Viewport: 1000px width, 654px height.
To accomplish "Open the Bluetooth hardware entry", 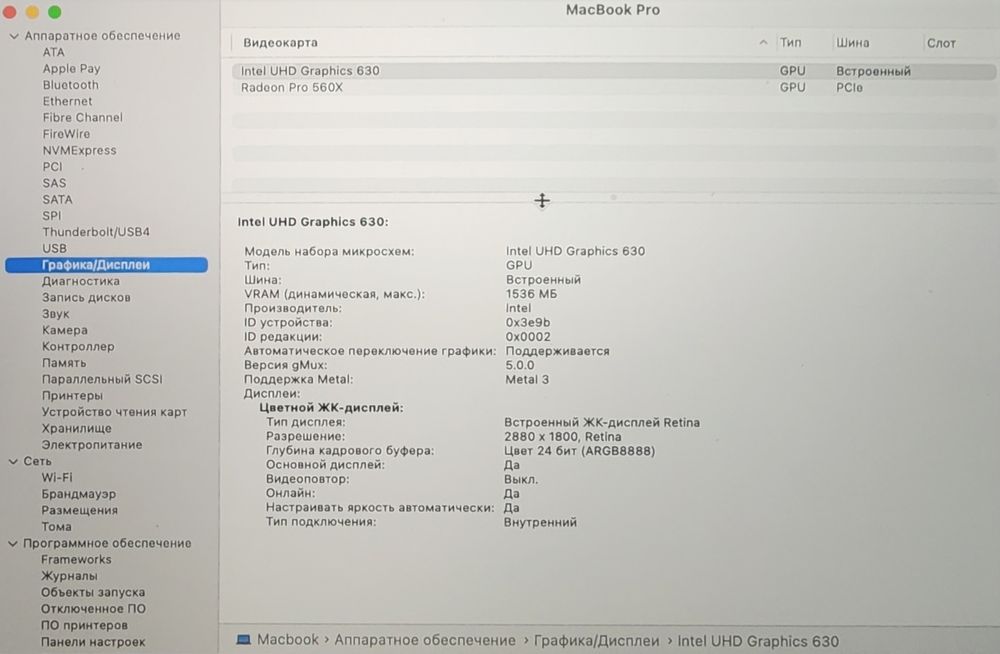I will 71,85.
